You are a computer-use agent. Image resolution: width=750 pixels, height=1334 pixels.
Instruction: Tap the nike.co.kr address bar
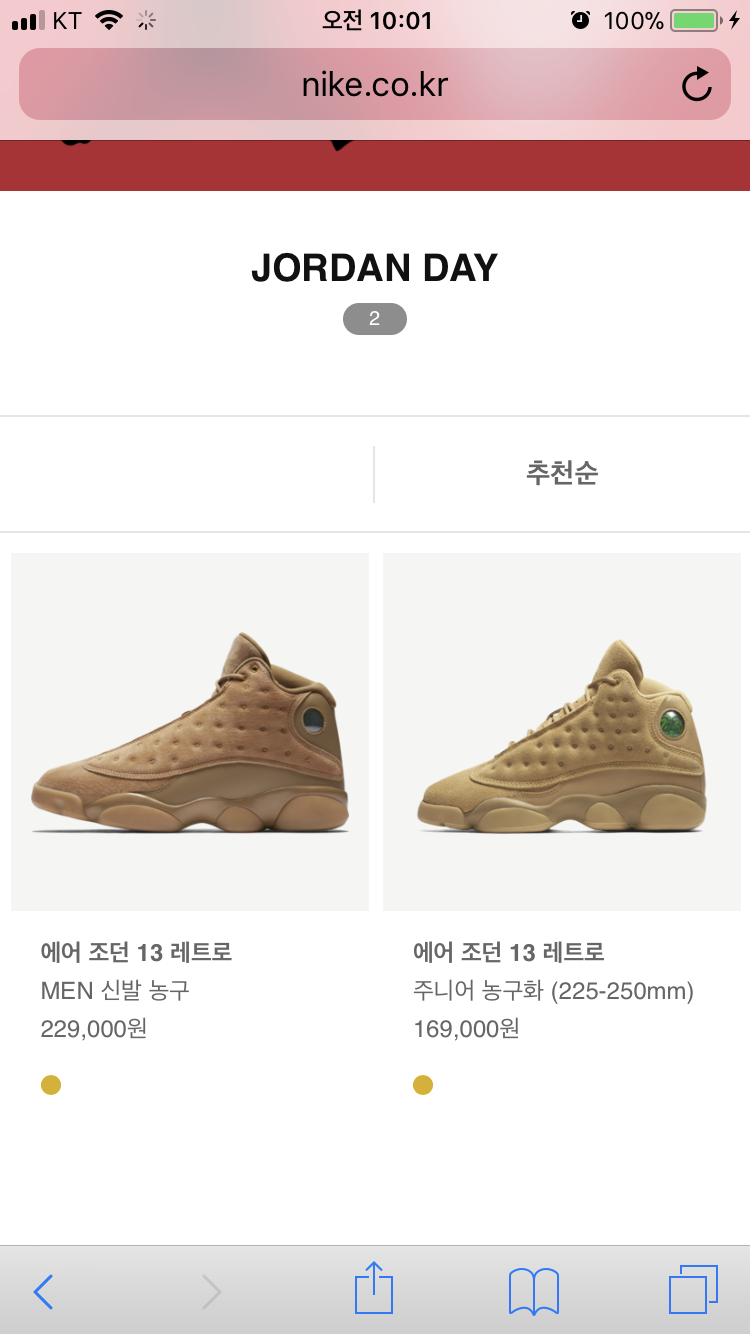[375, 85]
